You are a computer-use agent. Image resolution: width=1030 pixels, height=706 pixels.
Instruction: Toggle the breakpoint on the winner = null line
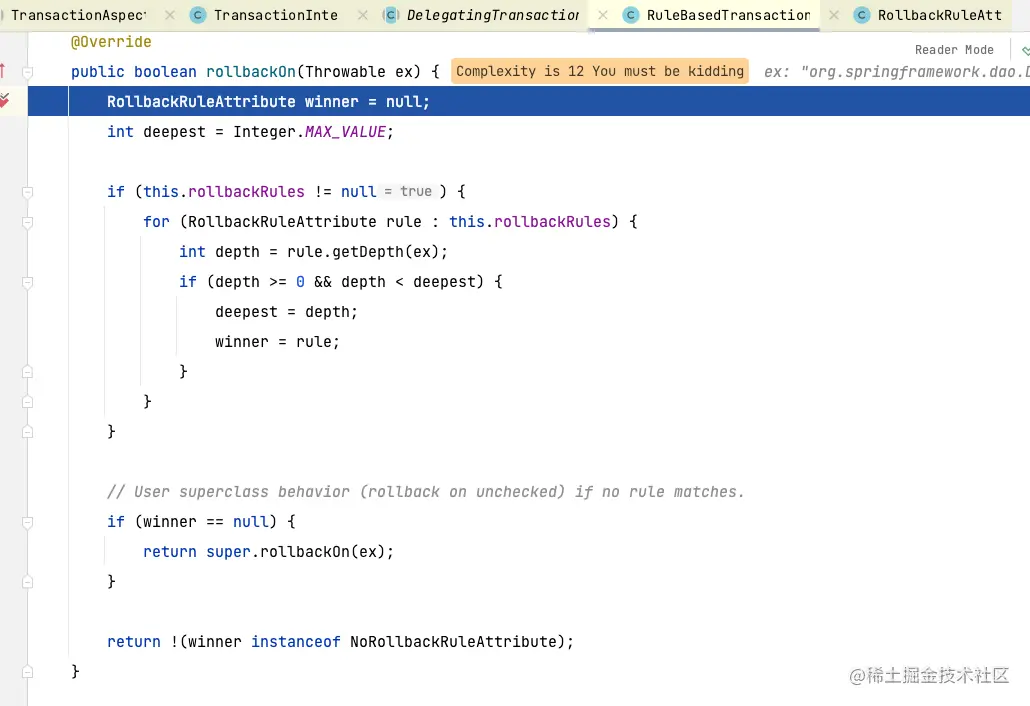[4, 100]
